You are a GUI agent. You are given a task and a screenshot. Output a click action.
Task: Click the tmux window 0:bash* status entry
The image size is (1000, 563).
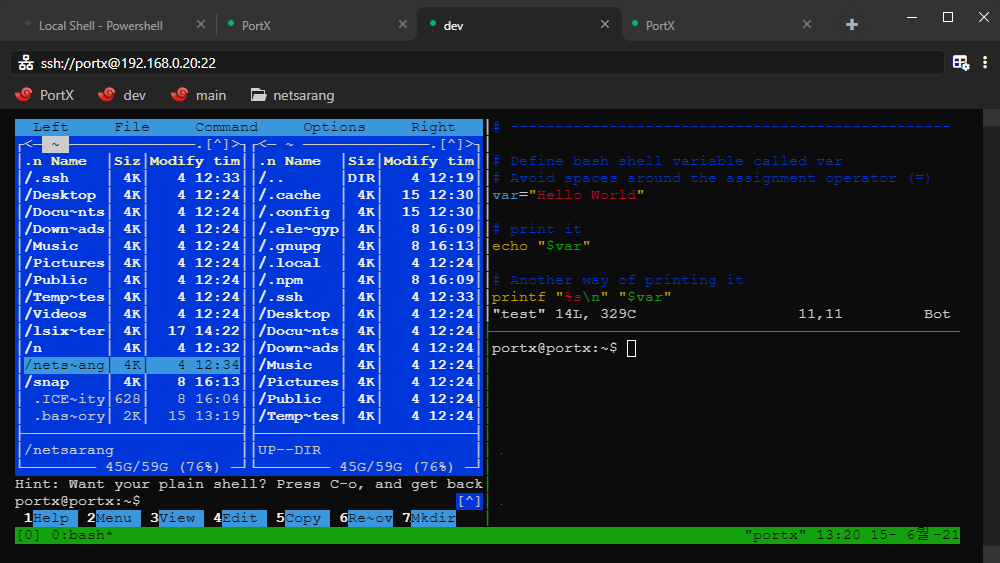point(82,535)
